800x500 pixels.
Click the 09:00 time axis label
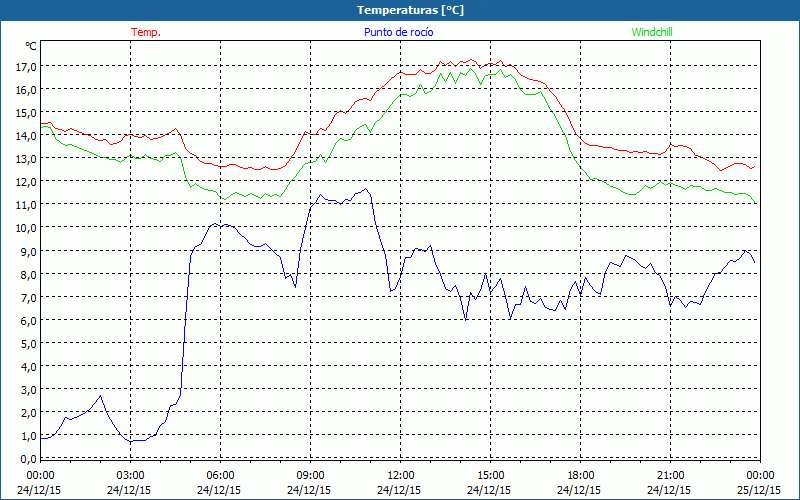[x=311, y=475]
